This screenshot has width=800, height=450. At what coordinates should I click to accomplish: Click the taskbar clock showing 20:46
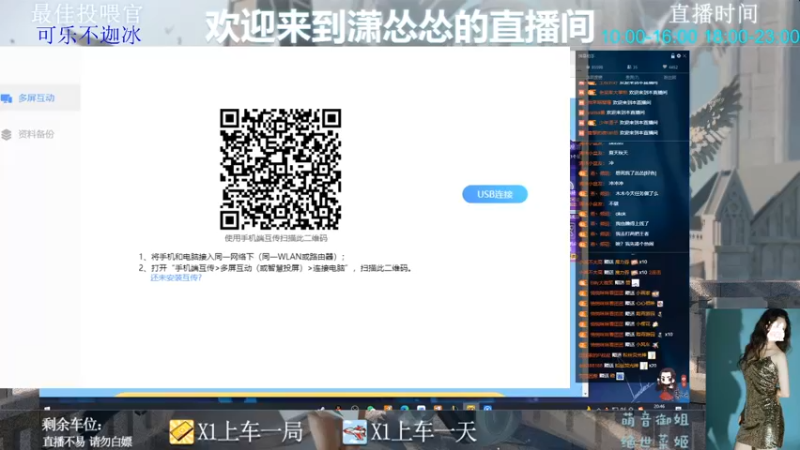click(659, 407)
